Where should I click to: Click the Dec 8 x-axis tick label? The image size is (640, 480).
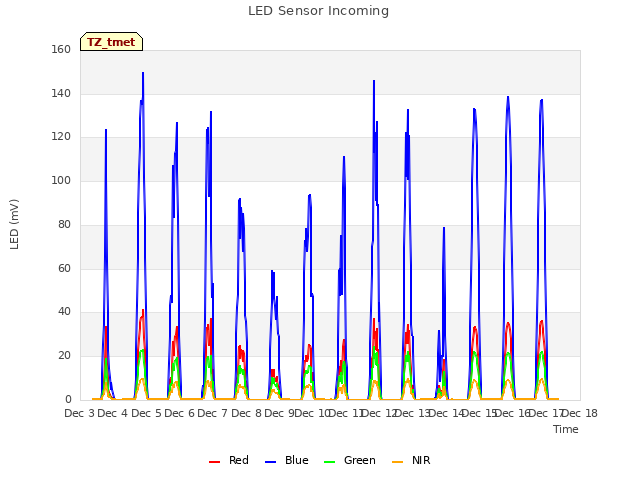point(246,413)
